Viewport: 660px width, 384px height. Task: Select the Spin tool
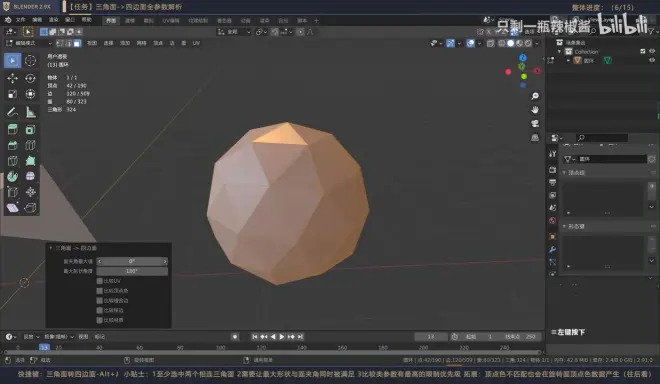tap(13, 176)
